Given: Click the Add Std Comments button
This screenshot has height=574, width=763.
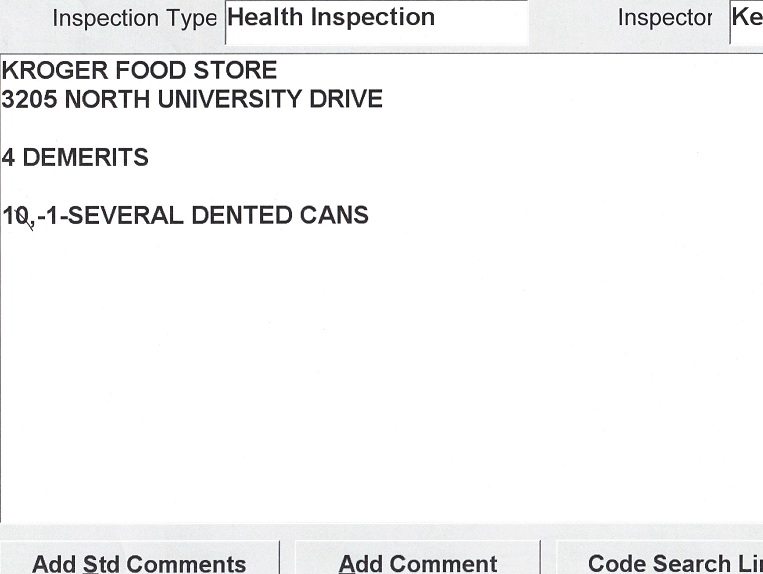Looking at the screenshot, I should [x=139, y=562].
